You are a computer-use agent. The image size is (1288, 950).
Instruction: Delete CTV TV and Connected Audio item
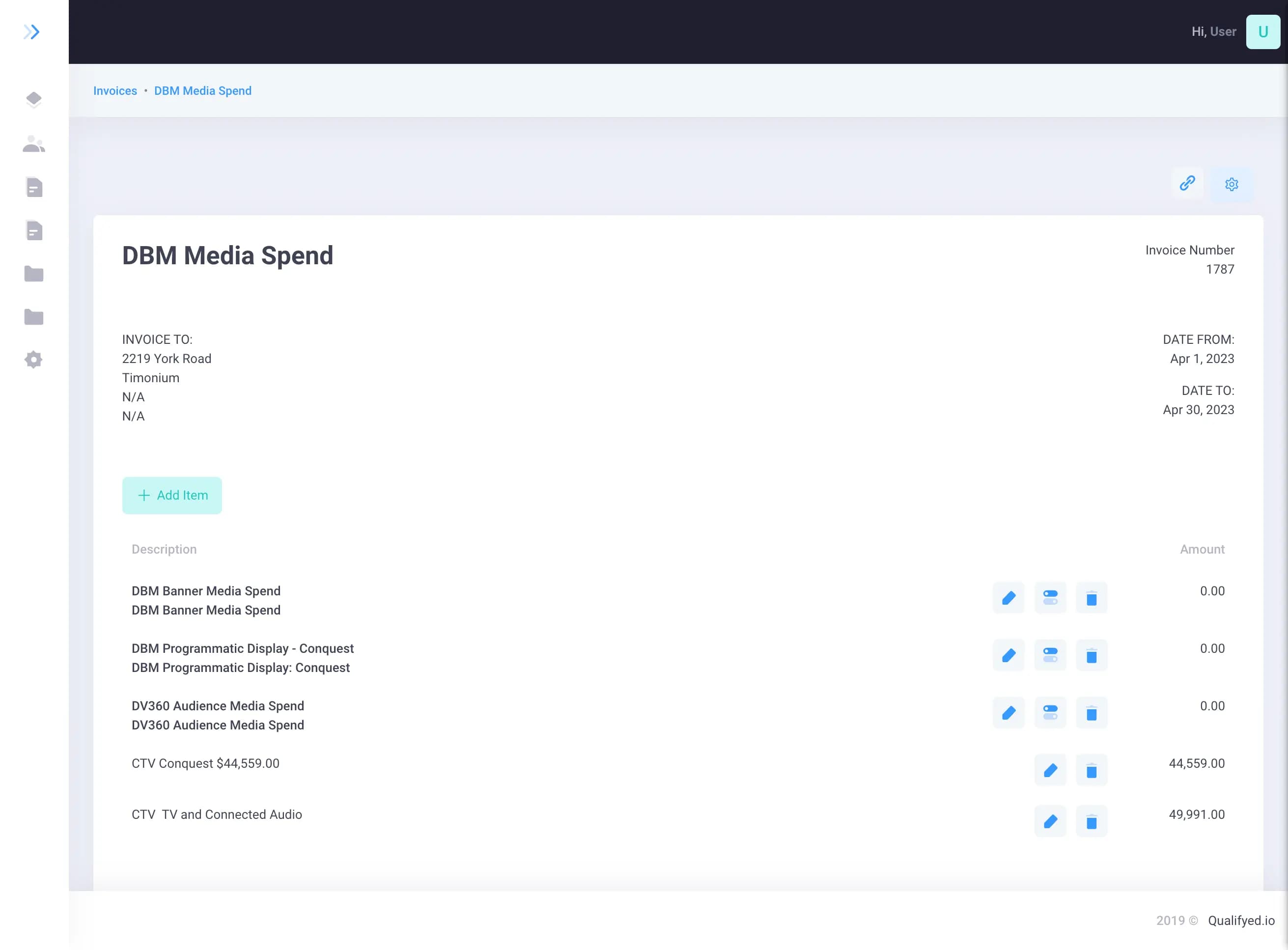coord(1091,822)
